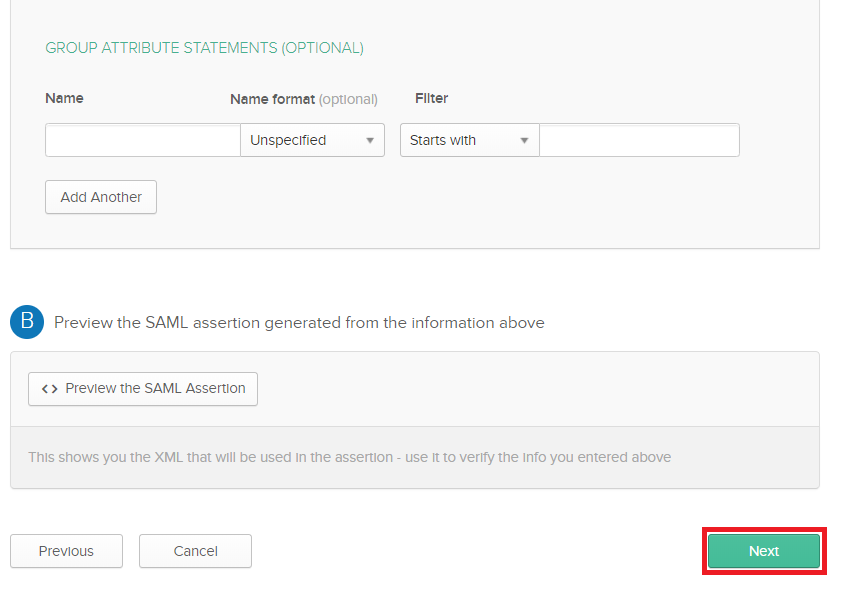The width and height of the screenshot is (844, 598).
Task: Click the XML assertion help text
Action: (x=350, y=457)
